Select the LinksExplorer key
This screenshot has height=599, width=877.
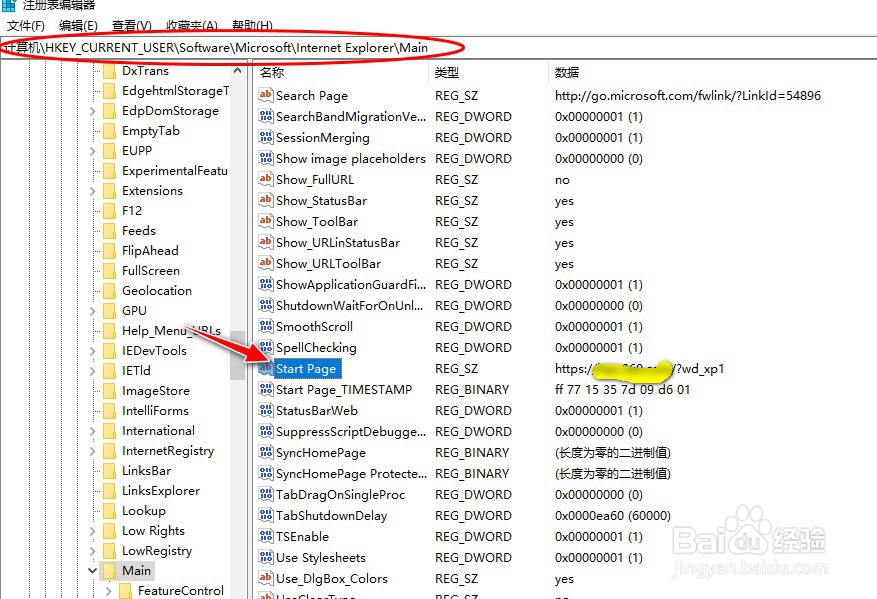(x=161, y=490)
